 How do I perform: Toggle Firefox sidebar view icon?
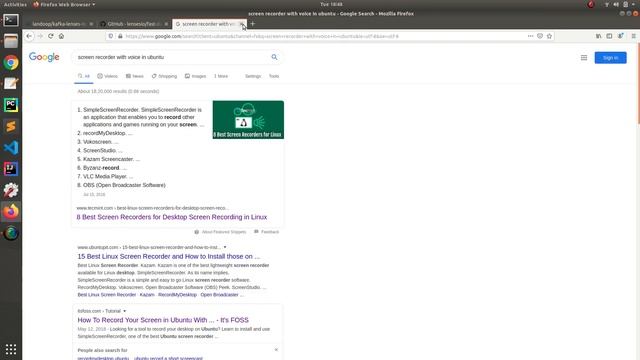609,36
